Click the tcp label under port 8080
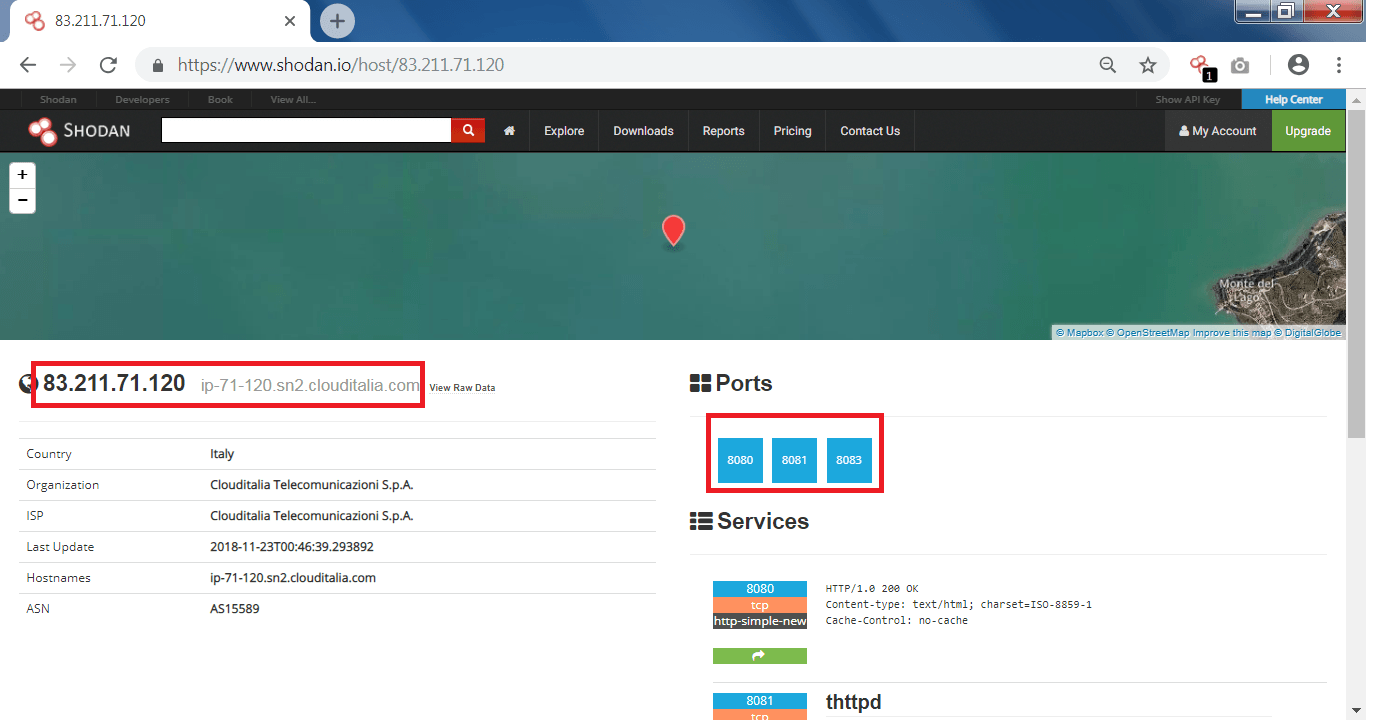 760,605
